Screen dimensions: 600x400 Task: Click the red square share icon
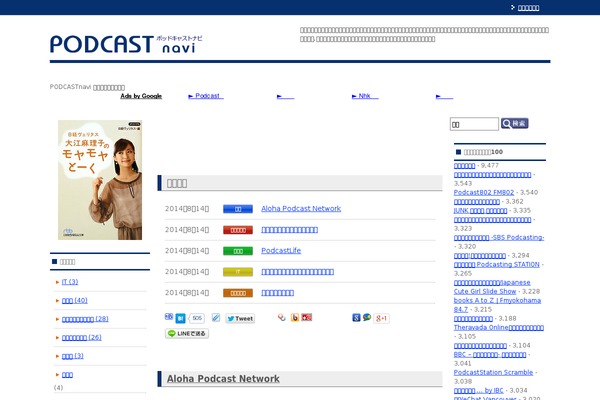(x=307, y=317)
